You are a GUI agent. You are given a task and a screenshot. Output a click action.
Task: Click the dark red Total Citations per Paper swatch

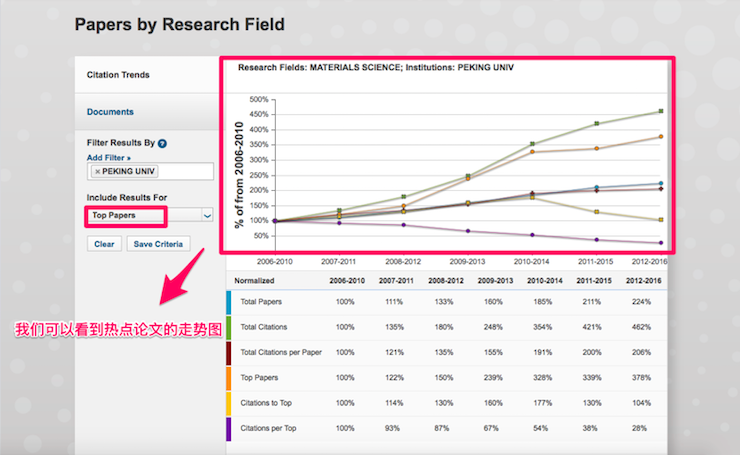point(229,354)
